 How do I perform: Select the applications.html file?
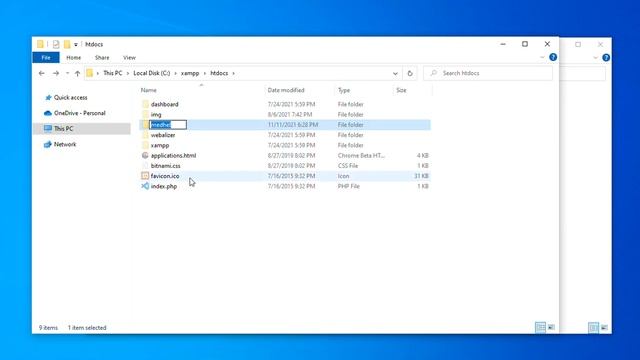pyautogui.click(x=173, y=156)
